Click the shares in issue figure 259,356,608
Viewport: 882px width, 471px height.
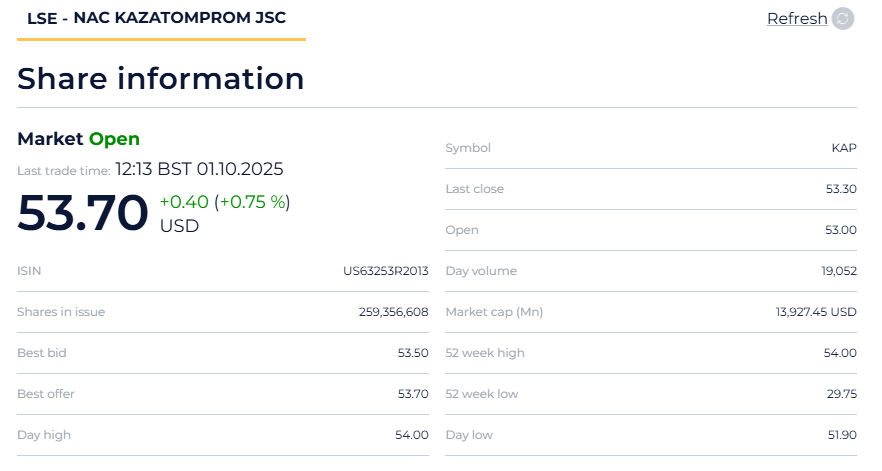pyautogui.click(x=393, y=312)
